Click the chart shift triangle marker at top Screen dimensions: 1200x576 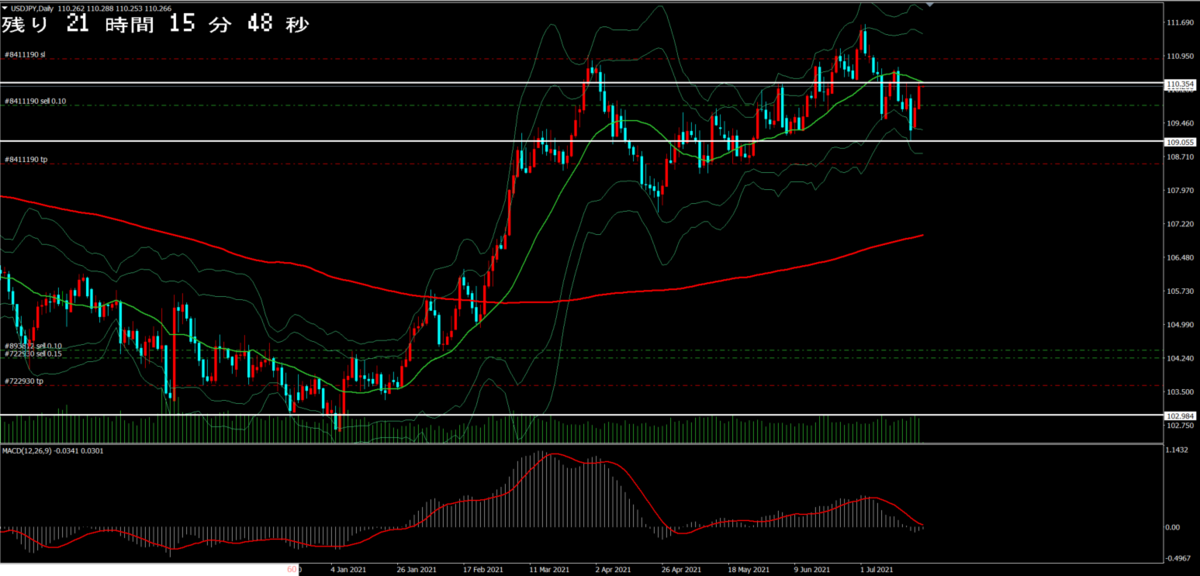(932, 4)
